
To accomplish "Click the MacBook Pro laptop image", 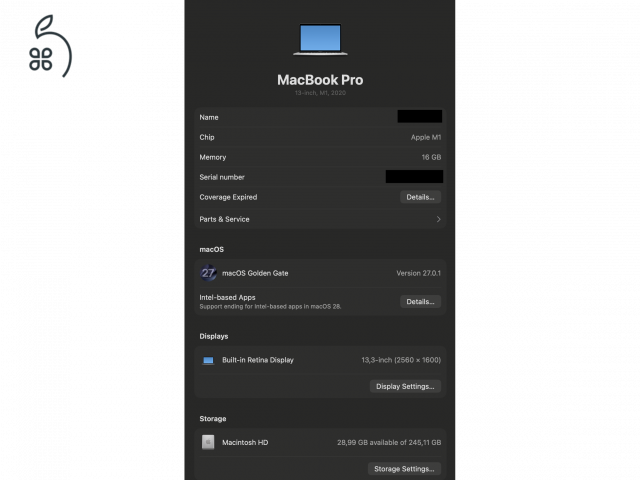I will tap(320, 40).
